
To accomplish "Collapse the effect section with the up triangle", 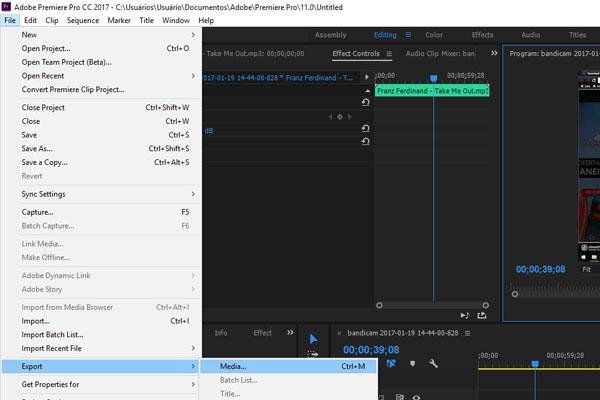I will coord(367,91).
